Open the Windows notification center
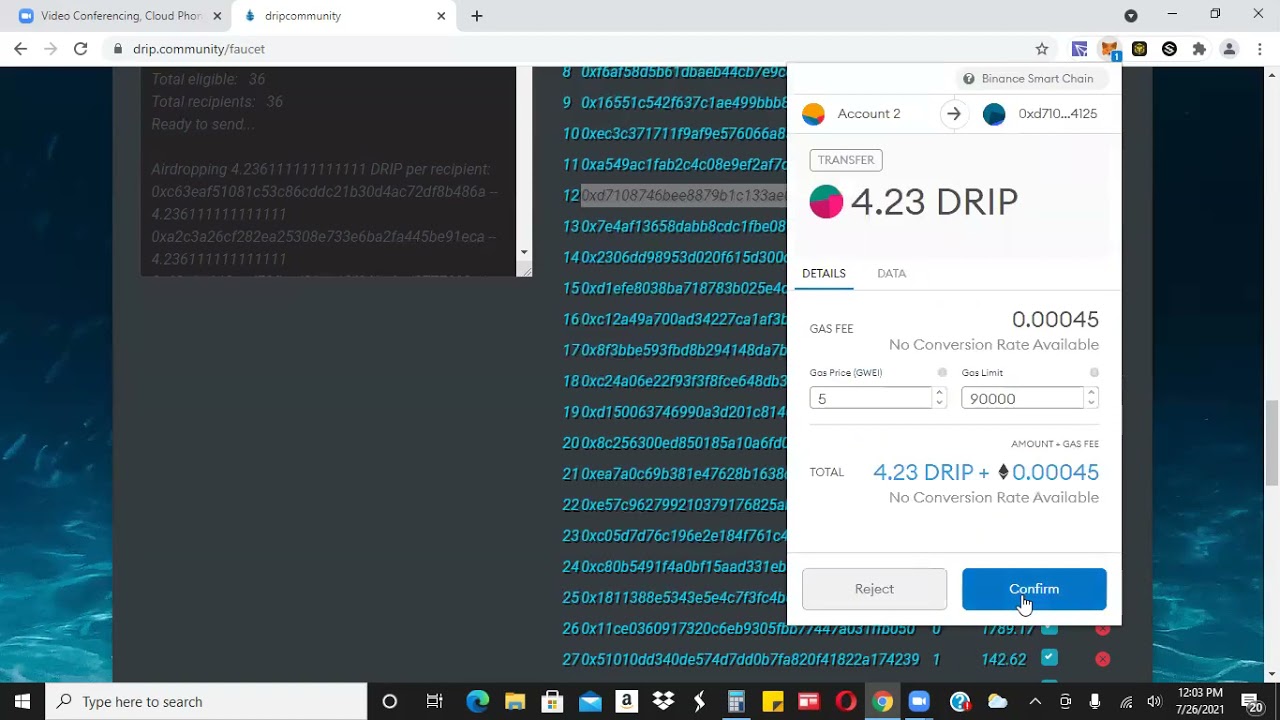 pyautogui.click(x=1252, y=702)
